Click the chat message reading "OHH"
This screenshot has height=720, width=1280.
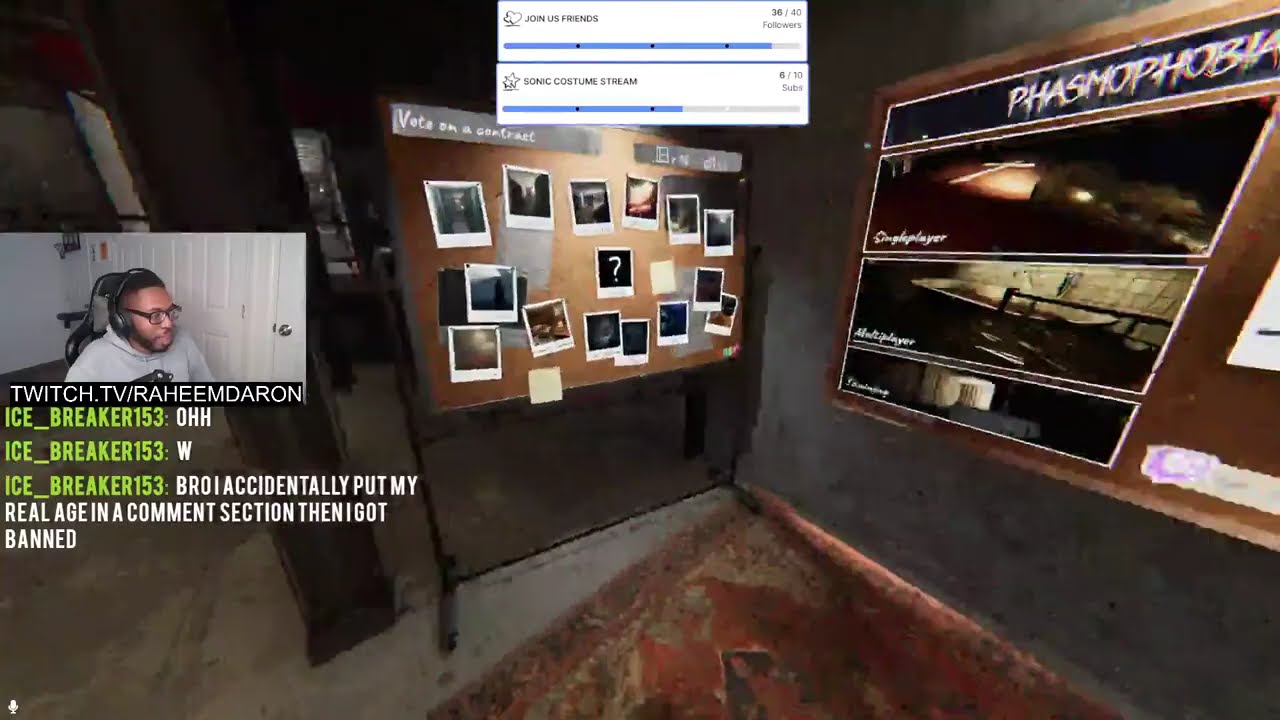(194, 418)
